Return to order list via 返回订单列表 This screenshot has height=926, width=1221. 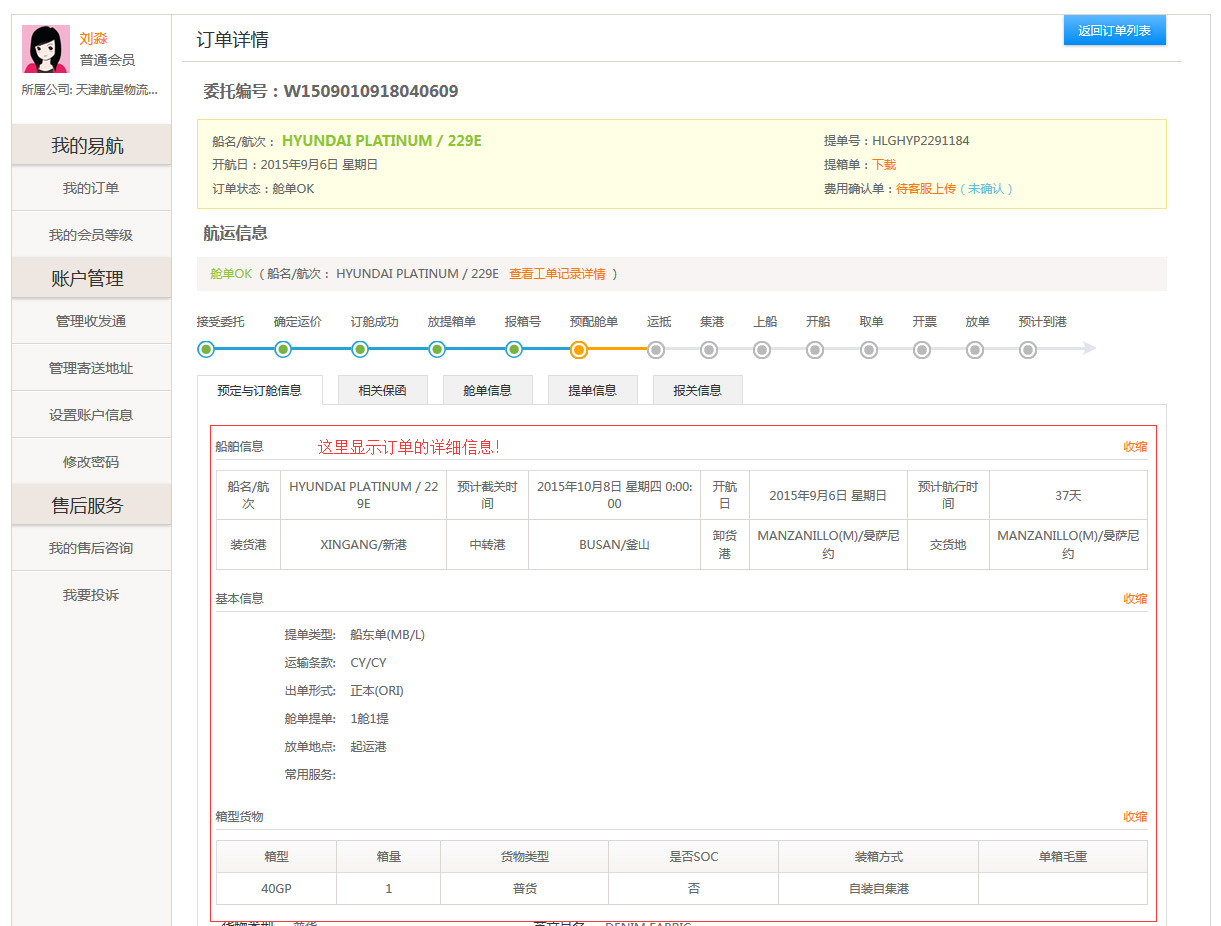pos(1114,31)
